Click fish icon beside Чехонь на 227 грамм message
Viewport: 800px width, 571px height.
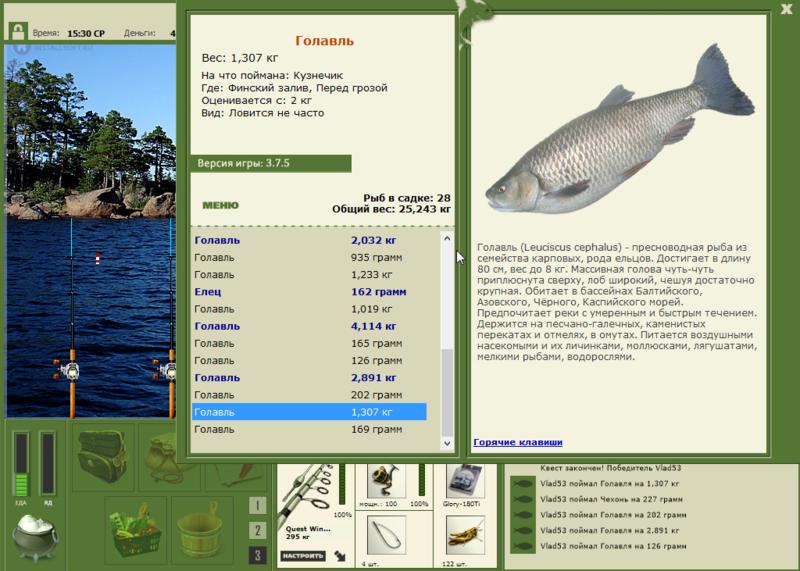[523, 499]
